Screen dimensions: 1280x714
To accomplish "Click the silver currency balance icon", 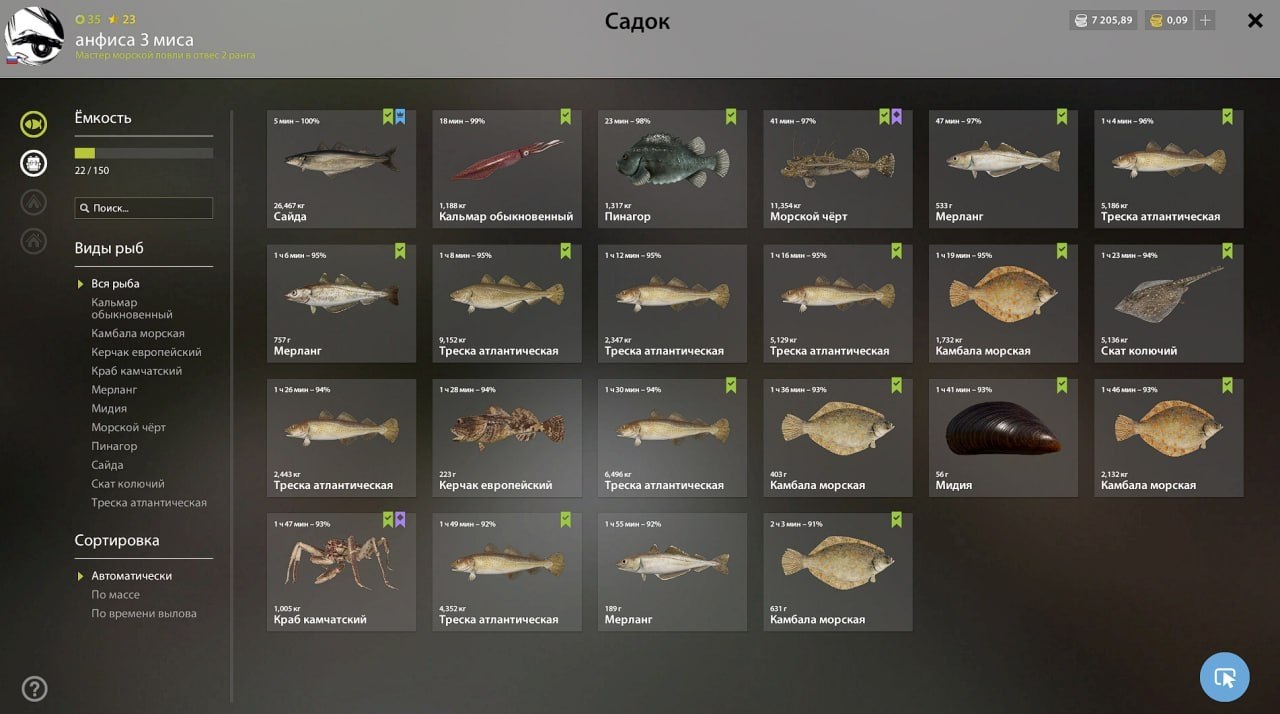I will coord(1079,20).
